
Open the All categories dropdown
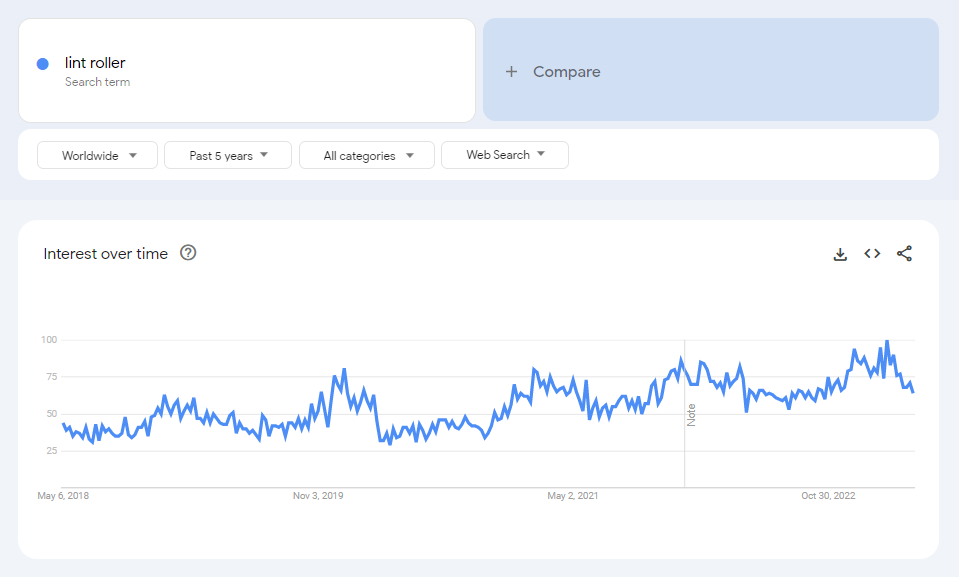pyautogui.click(x=366, y=155)
